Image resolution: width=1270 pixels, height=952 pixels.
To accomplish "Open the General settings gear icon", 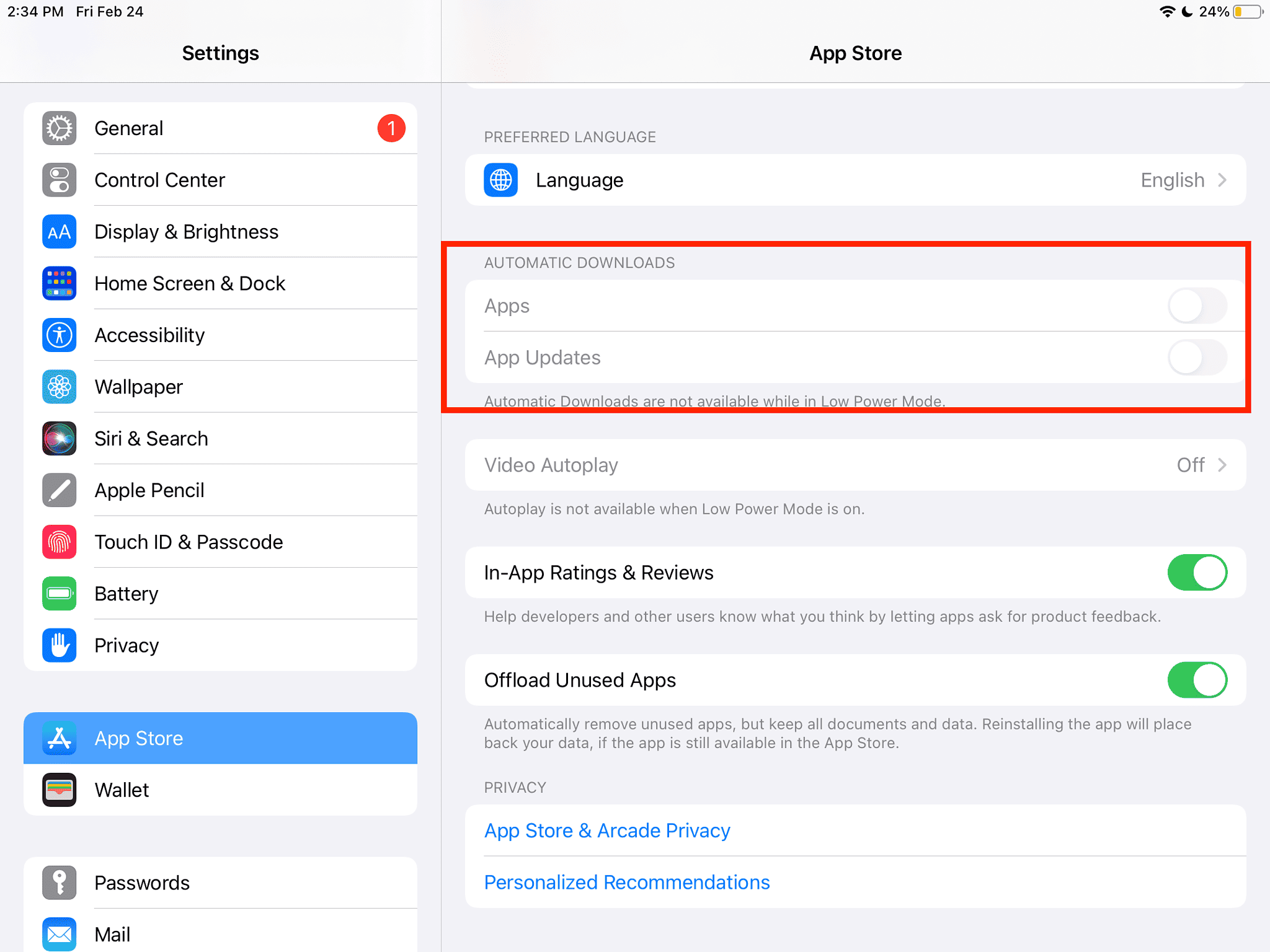I will pyautogui.click(x=59, y=128).
